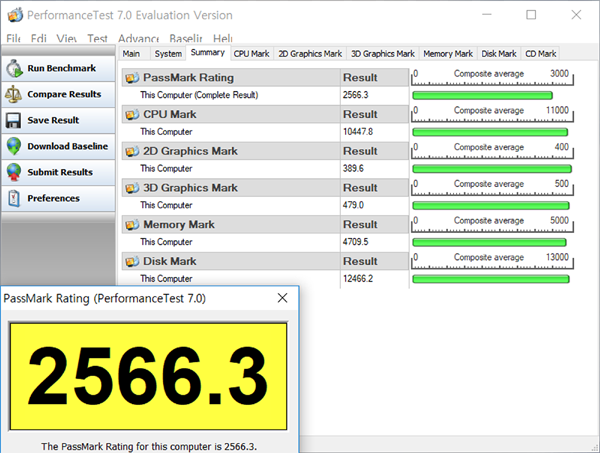Click the 3D Graphics result value 479.0

pos(353,205)
